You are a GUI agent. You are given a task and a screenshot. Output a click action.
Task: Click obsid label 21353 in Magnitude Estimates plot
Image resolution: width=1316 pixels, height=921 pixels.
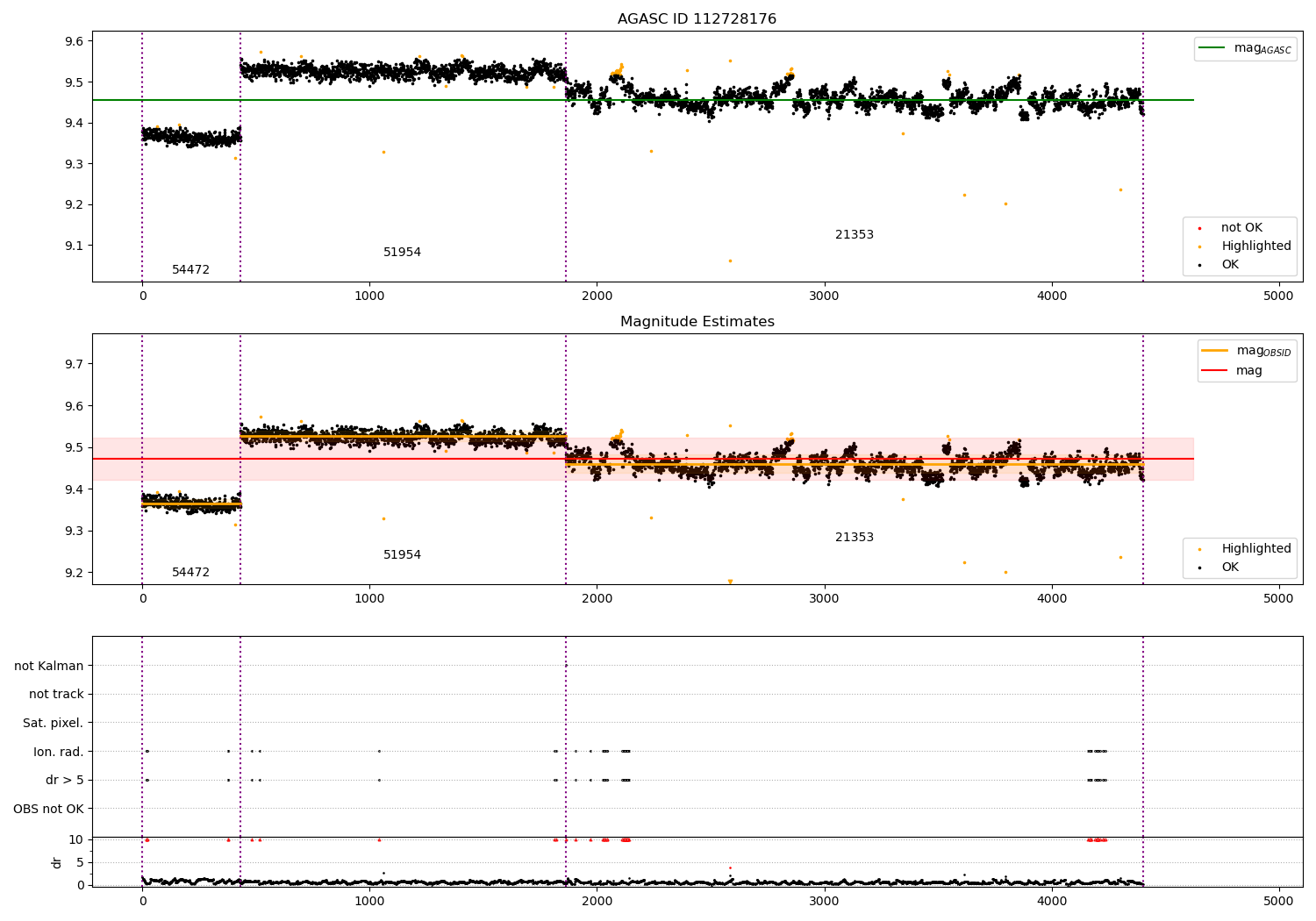coord(854,538)
